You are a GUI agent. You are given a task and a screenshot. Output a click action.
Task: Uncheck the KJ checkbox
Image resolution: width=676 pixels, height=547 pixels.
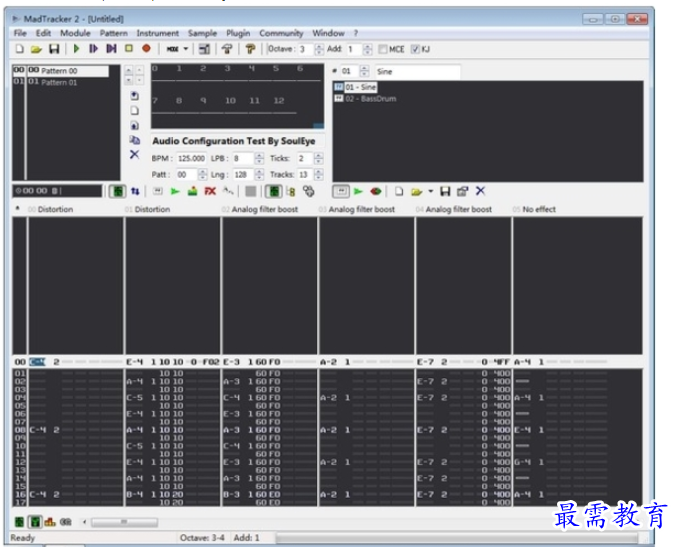(415, 49)
